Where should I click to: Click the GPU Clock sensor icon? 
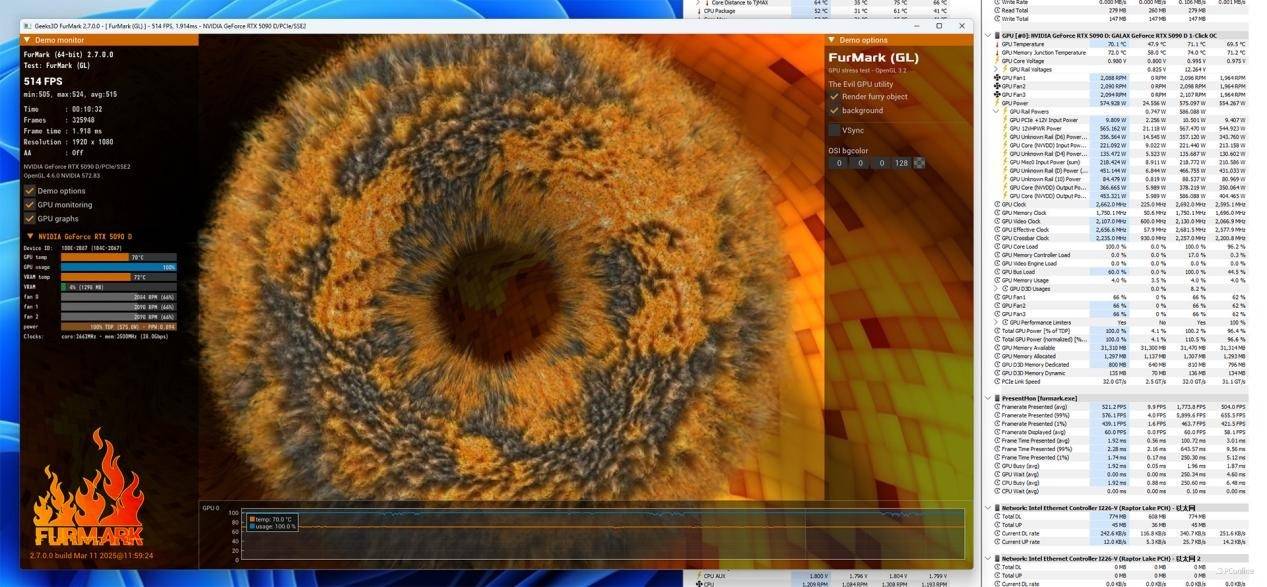tap(997, 204)
